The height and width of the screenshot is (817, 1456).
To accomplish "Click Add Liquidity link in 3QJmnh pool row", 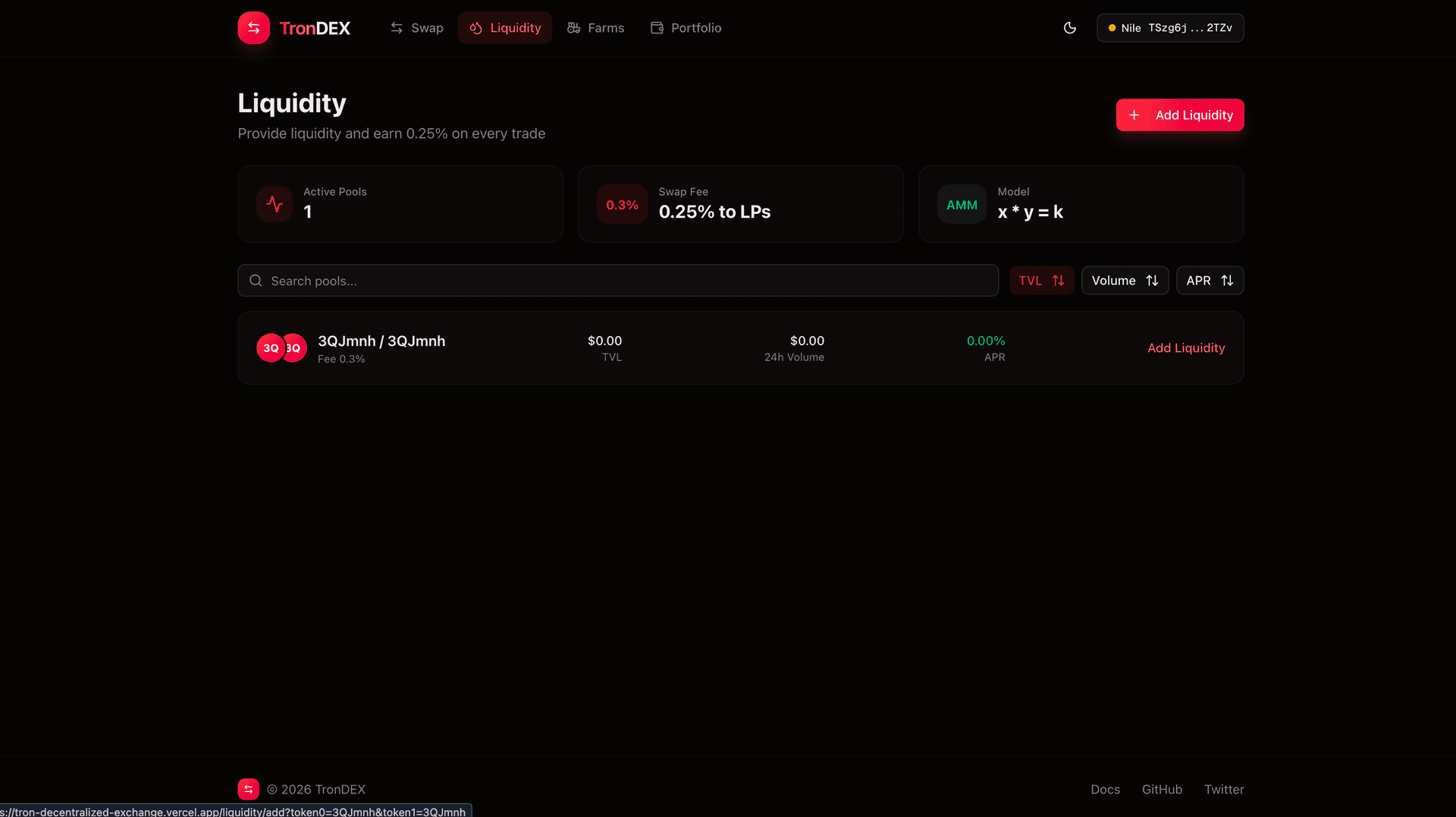I will point(1185,348).
